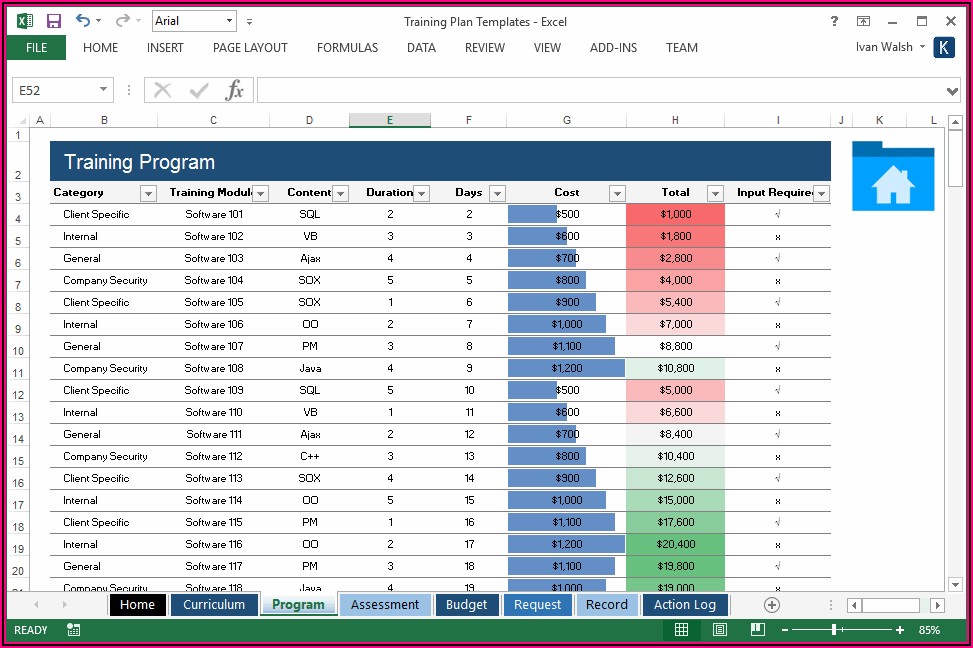Click the green FILE button

point(36,48)
